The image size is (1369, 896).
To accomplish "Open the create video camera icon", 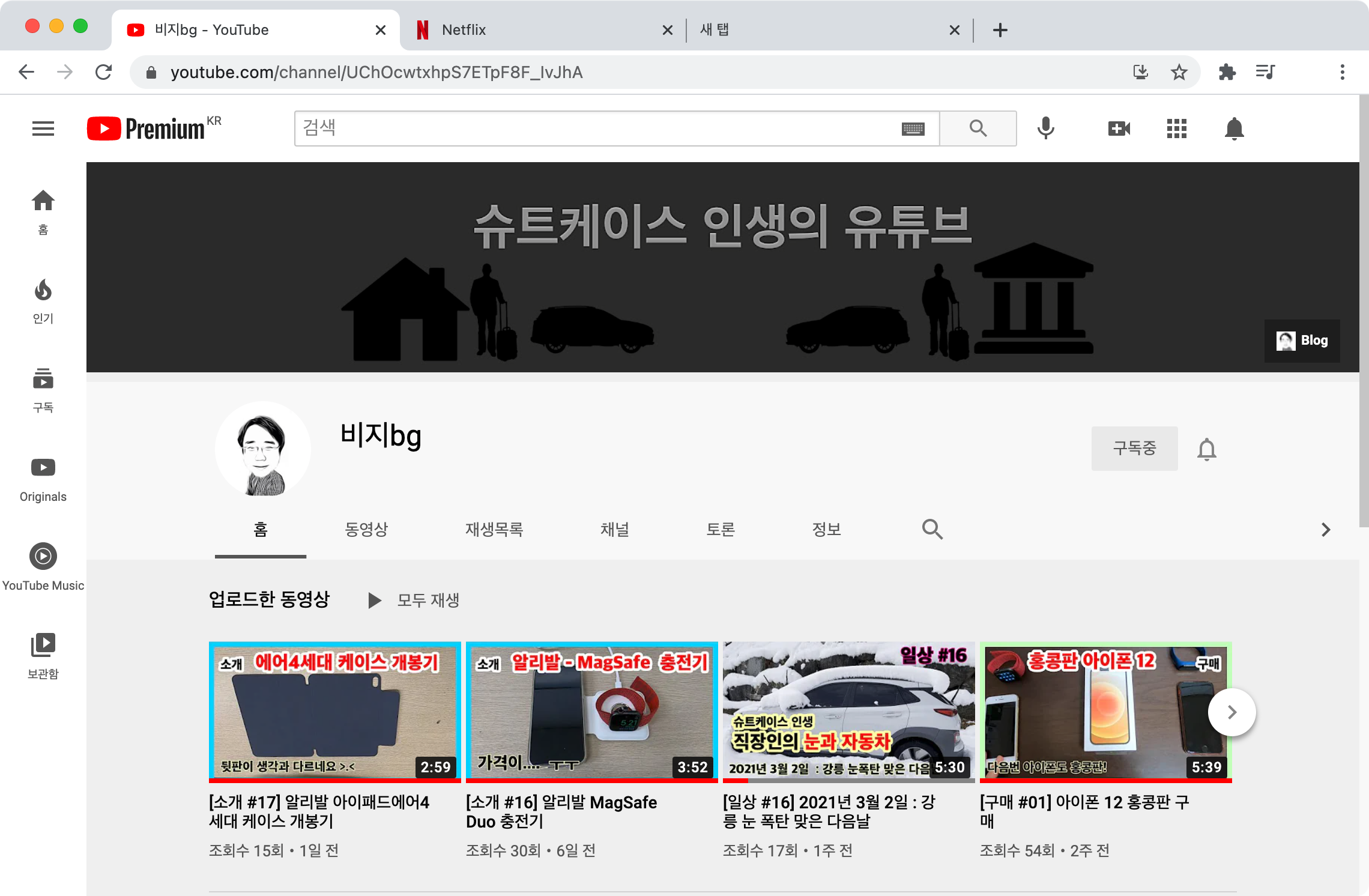I will [x=1119, y=128].
